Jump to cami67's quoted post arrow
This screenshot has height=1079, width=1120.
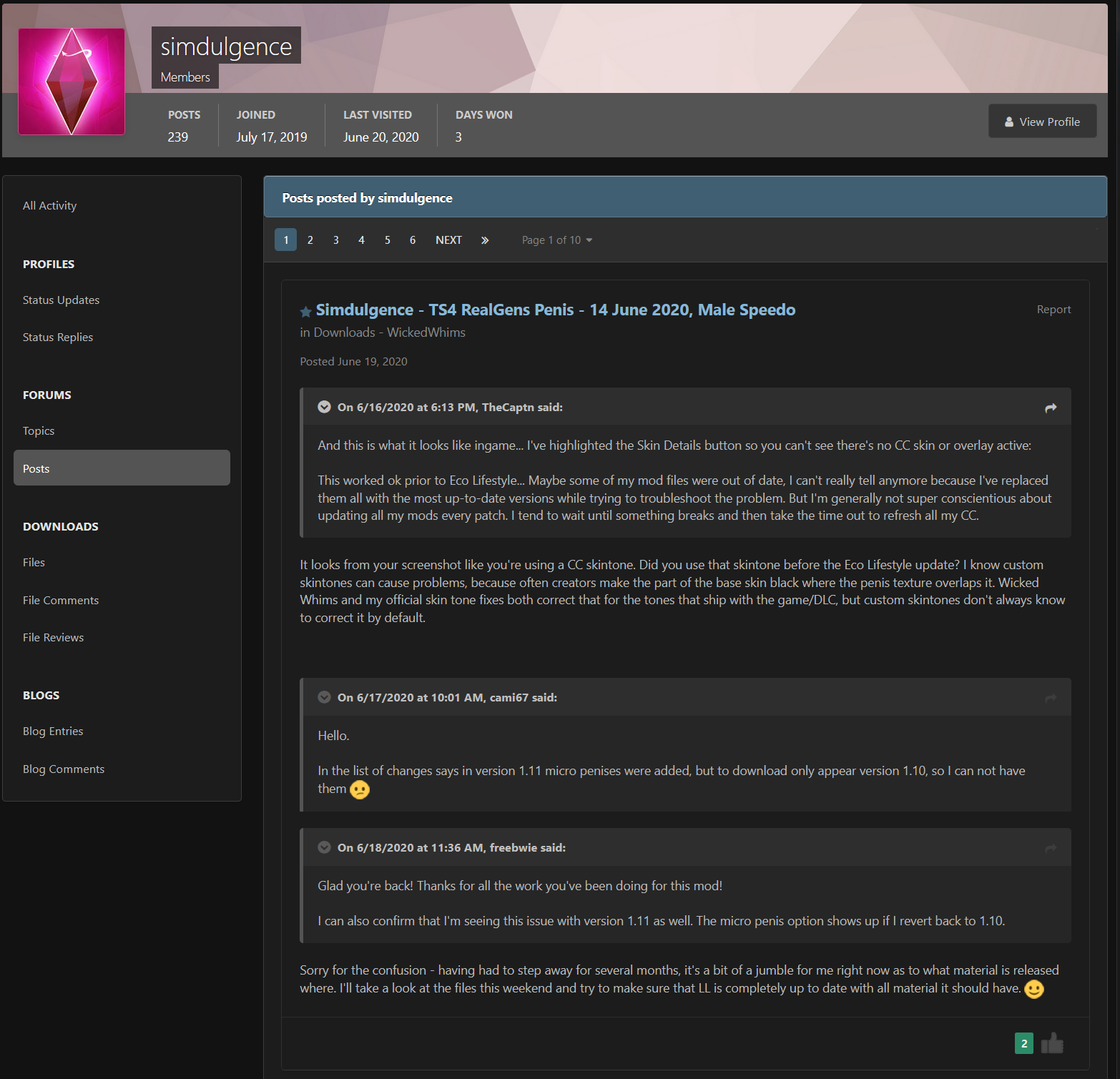point(1050,698)
